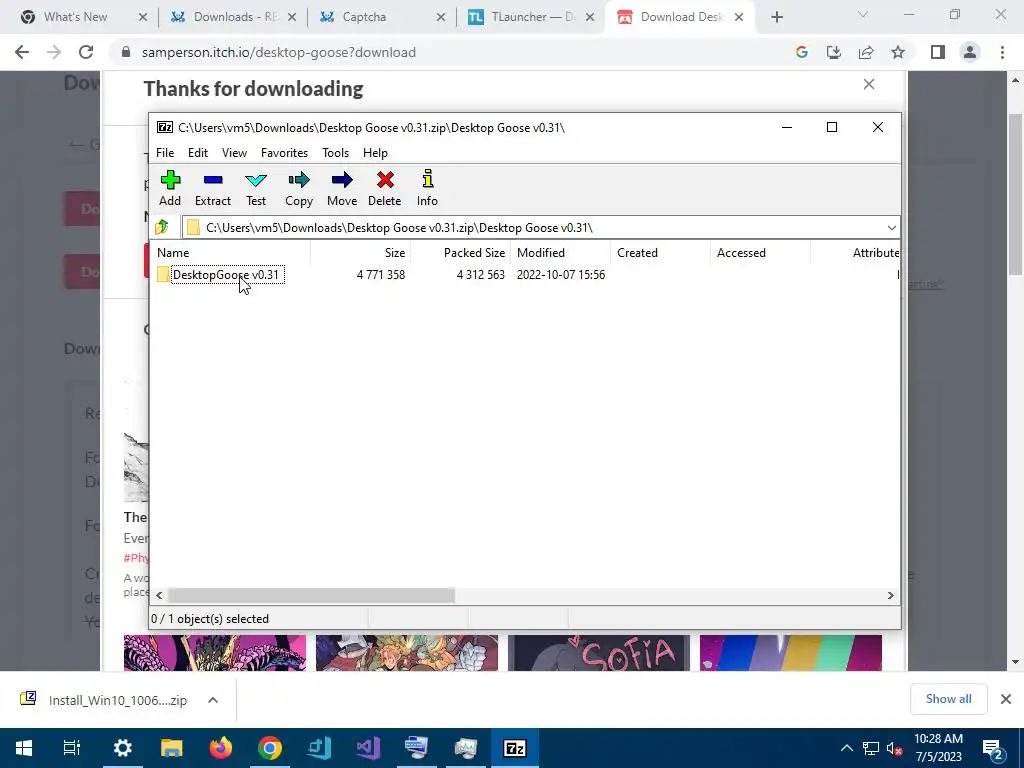Viewport: 1024px width, 768px height.
Task: Reload the itch.io page
Action: coord(86,52)
